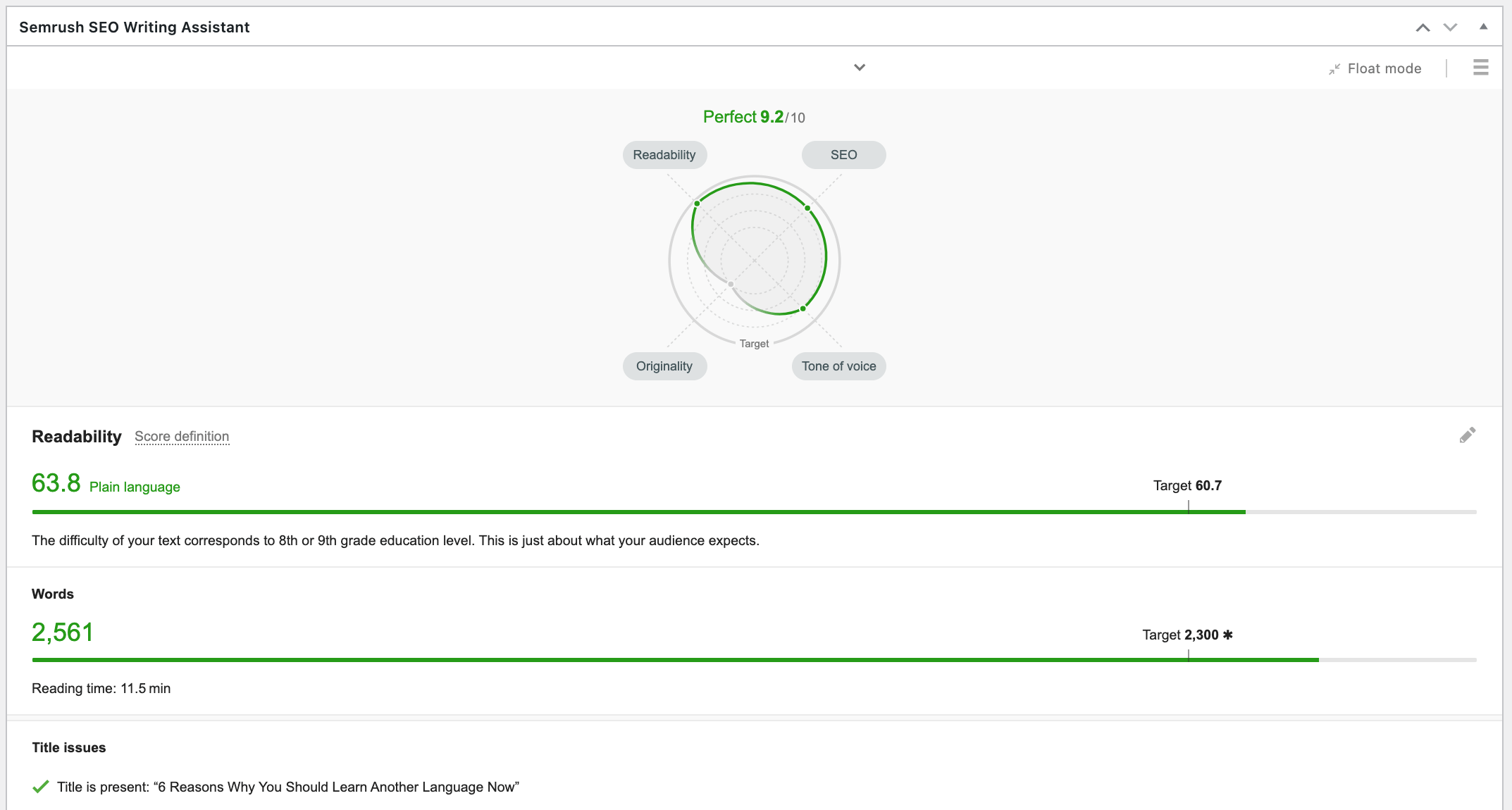Select the Tone of voice label
Viewport: 1512px width, 810px height.
(x=838, y=366)
